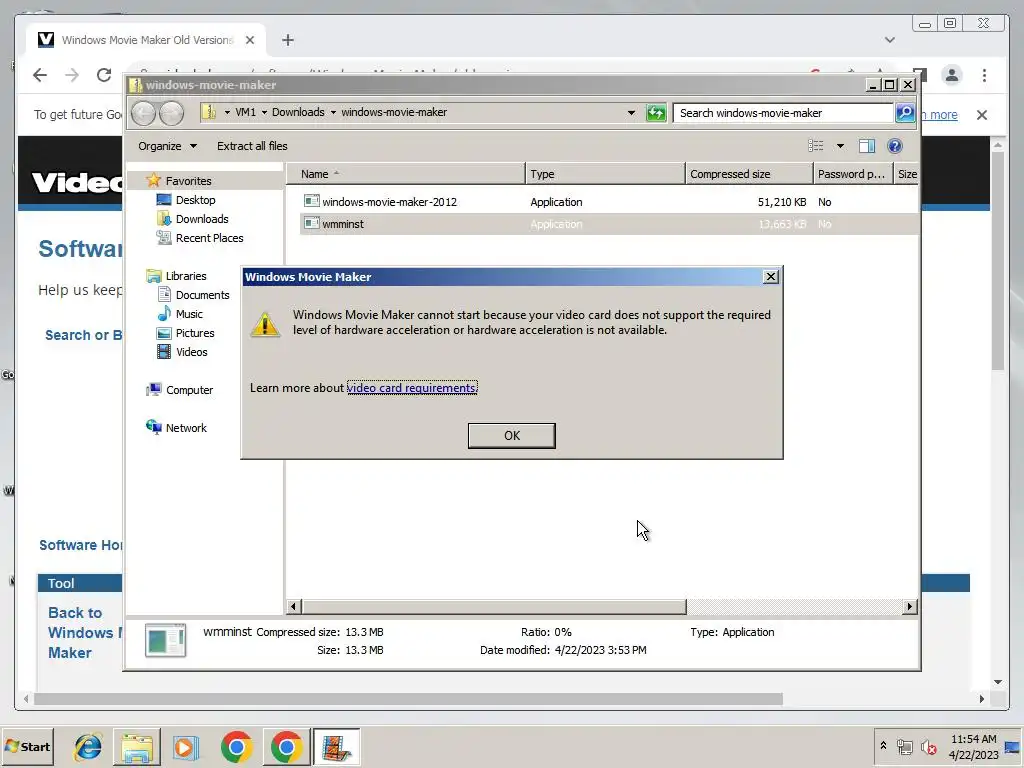This screenshot has height=768, width=1024.
Task: Click Chrome's back arrow button
Action: (x=40, y=75)
